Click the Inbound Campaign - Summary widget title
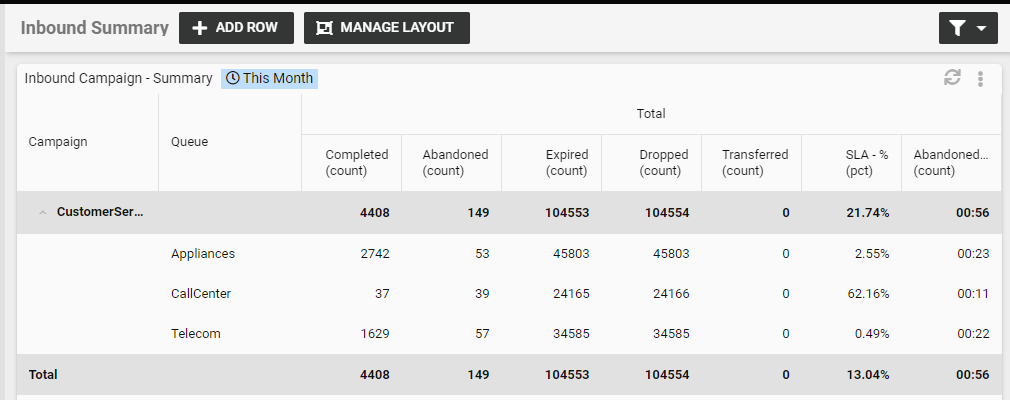 (119, 79)
